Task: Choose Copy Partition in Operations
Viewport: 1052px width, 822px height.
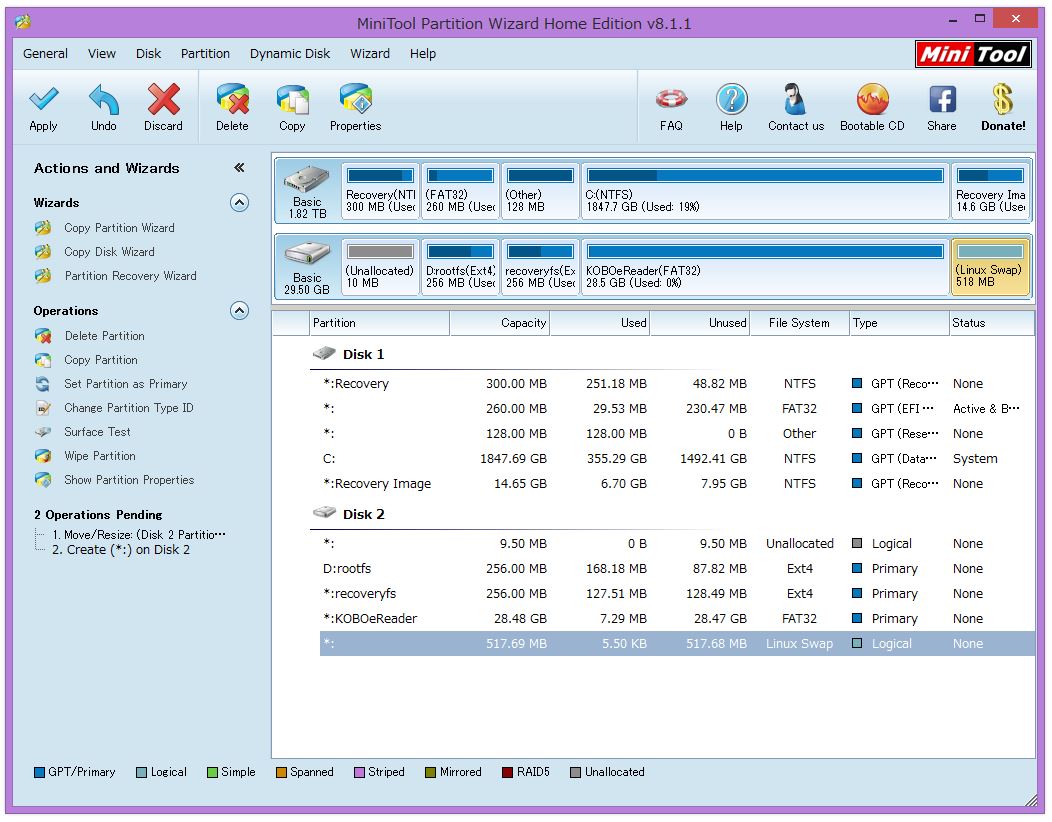Action: [x=101, y=360]
